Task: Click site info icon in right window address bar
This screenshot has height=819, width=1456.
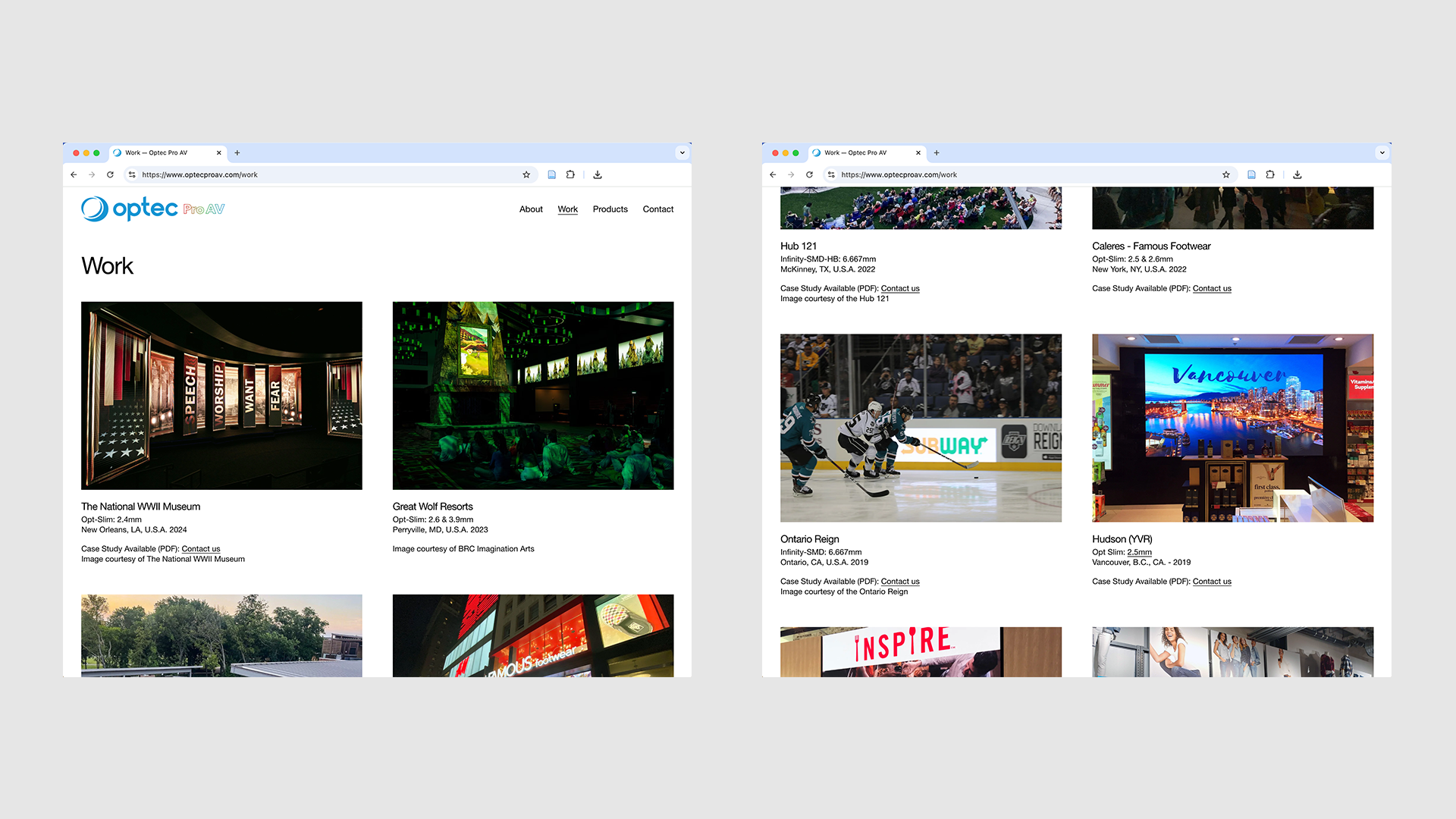Action: 831,174
